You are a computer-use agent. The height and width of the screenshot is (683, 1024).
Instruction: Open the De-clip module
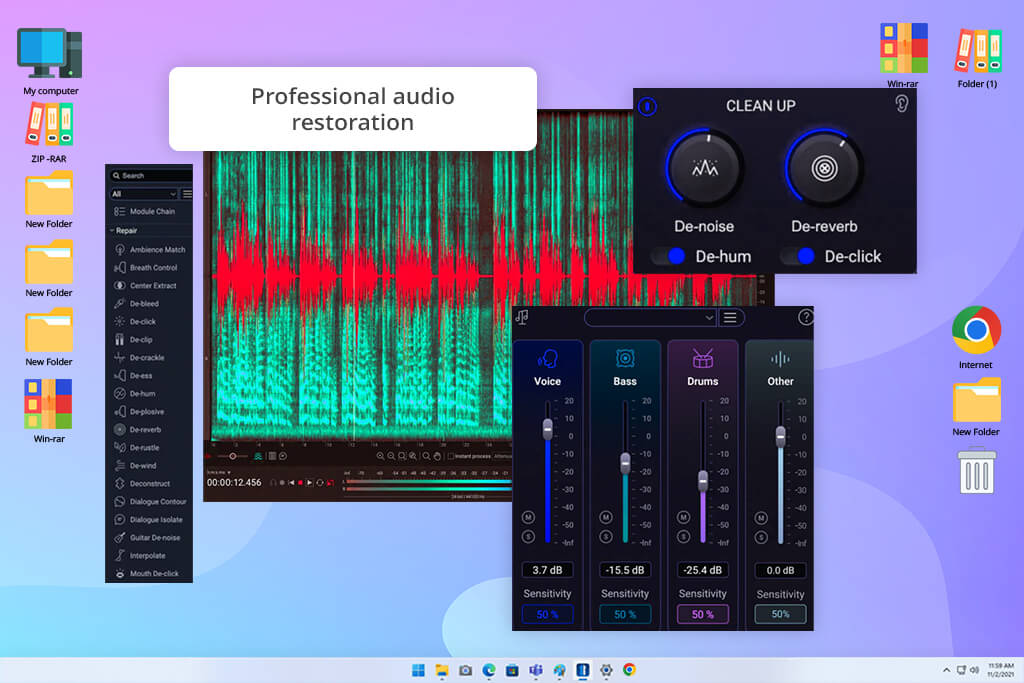coord(135,340)
